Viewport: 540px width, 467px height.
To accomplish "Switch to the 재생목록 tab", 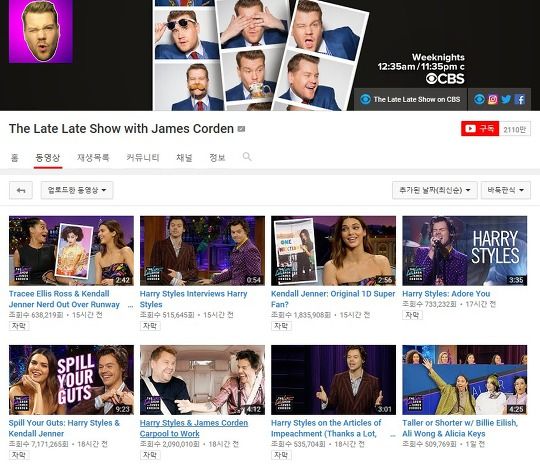I will (93, 158).
